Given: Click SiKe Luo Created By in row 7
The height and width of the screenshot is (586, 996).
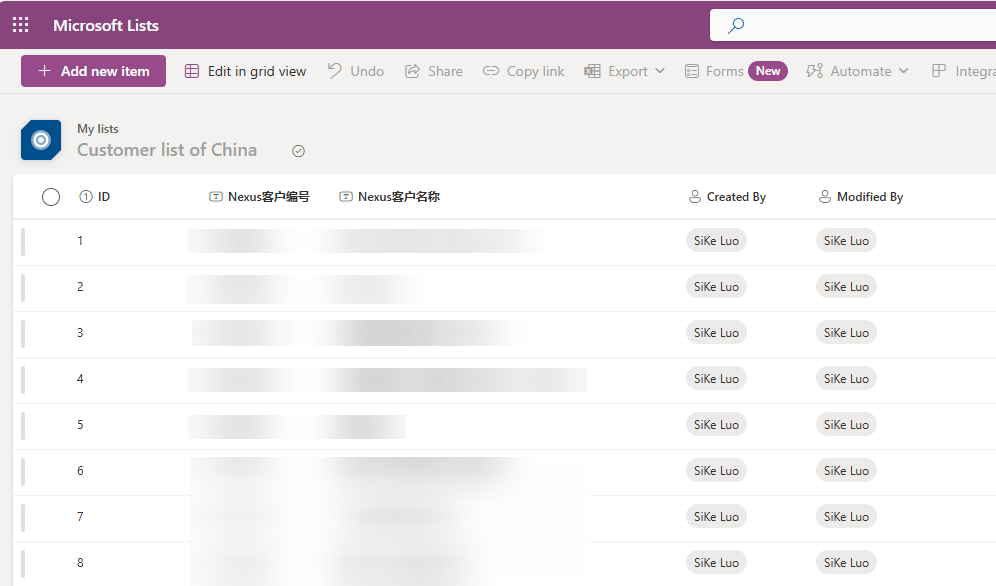Looking at the screenshot, I should point(717,517).
